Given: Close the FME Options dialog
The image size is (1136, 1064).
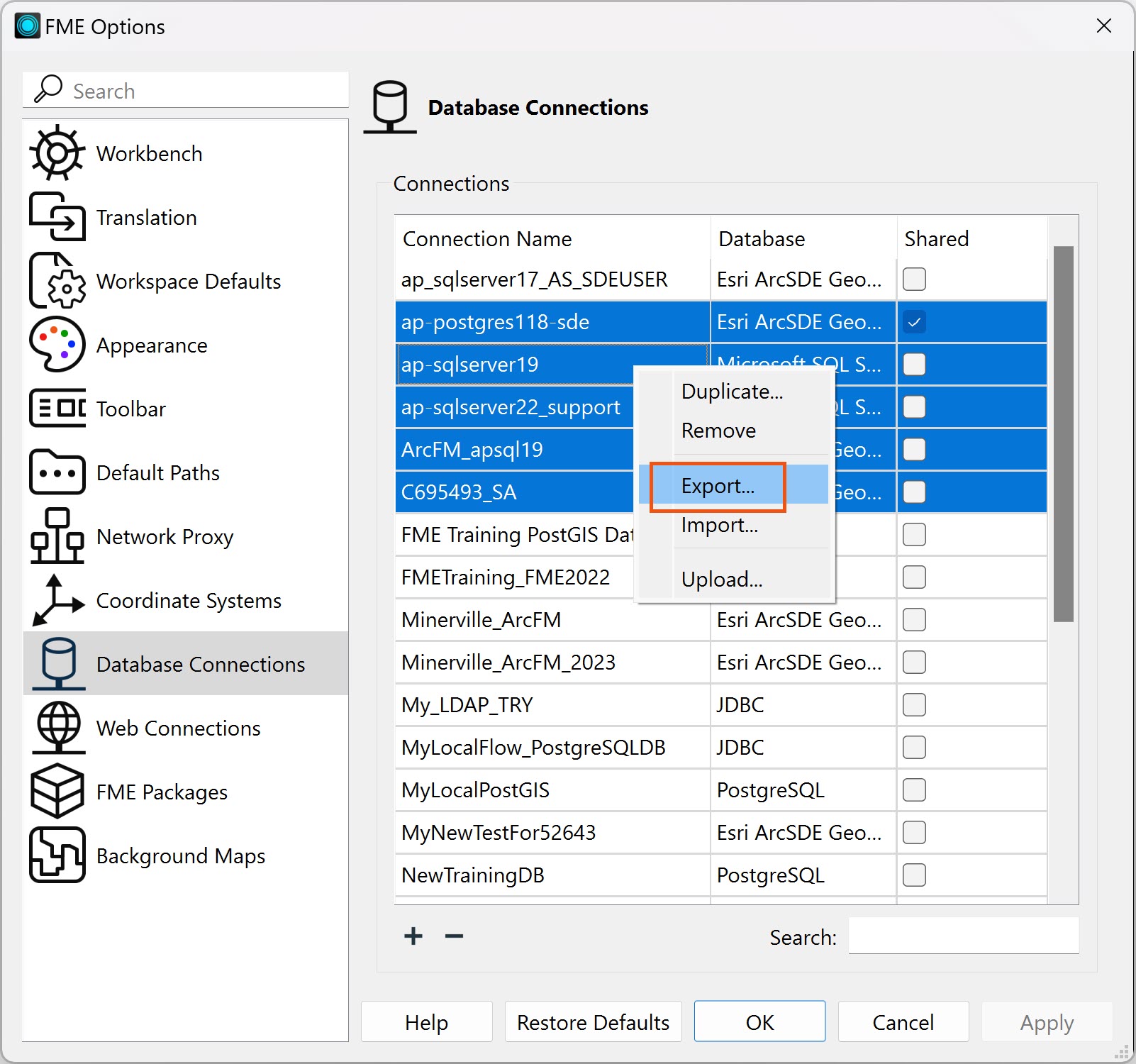Looking at the screenshot, I should point(1103,26).
